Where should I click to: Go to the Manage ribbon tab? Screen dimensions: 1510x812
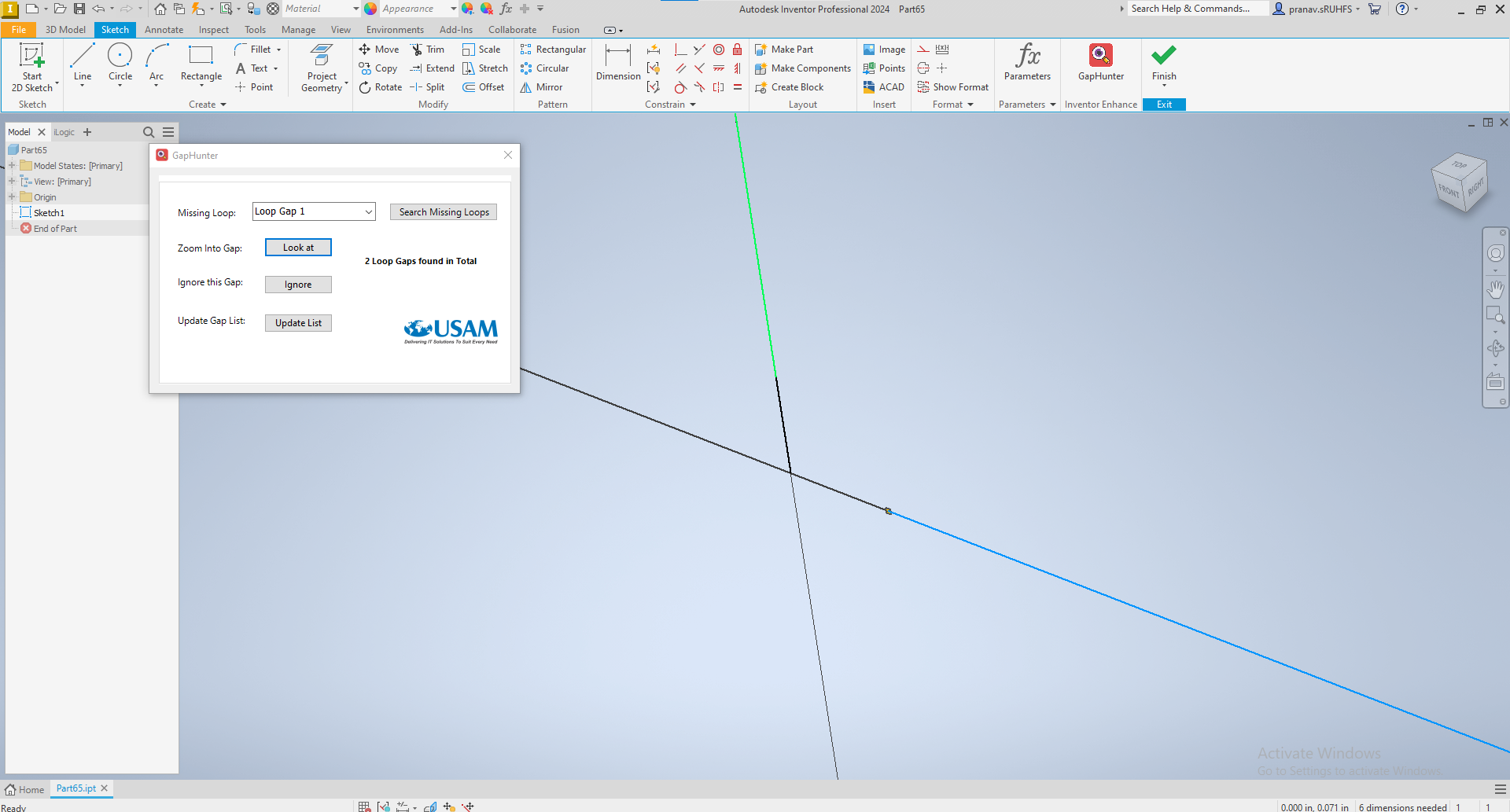coord(298,30)
